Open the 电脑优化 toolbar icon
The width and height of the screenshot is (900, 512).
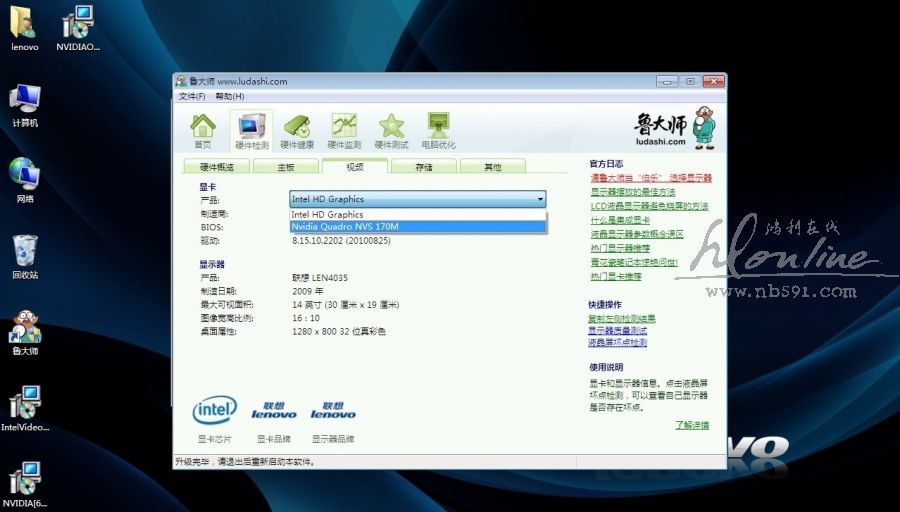click(439, 131)
